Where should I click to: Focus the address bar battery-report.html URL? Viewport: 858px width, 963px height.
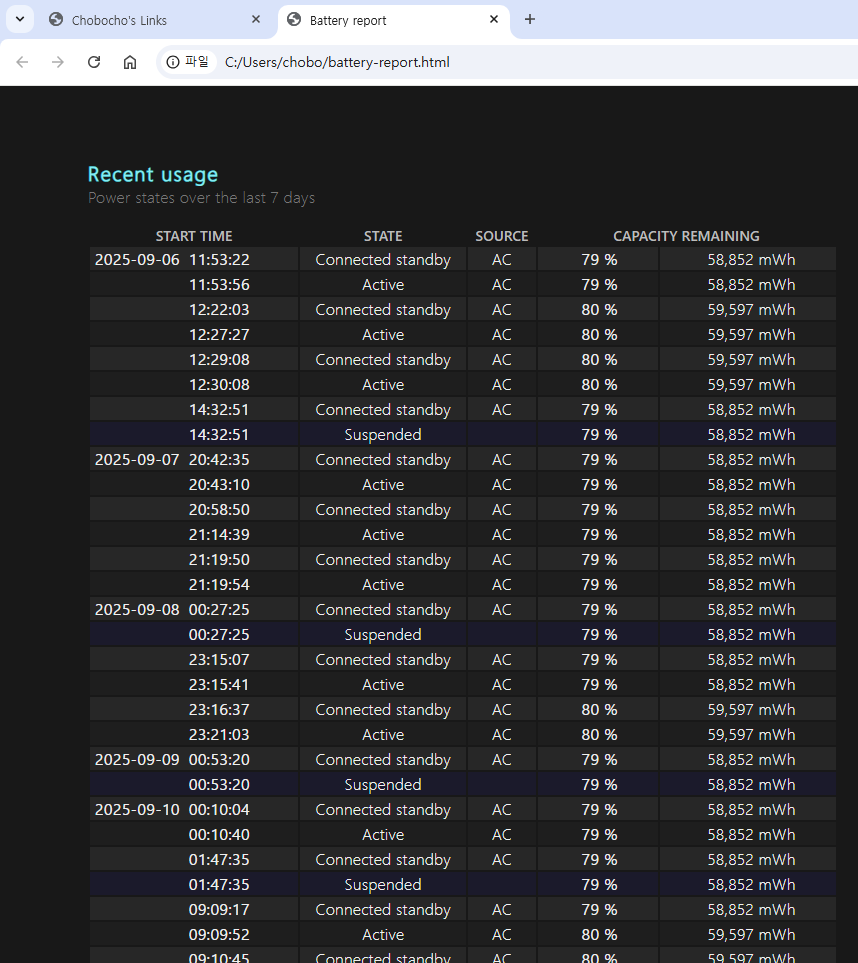(x=337, y=62)
